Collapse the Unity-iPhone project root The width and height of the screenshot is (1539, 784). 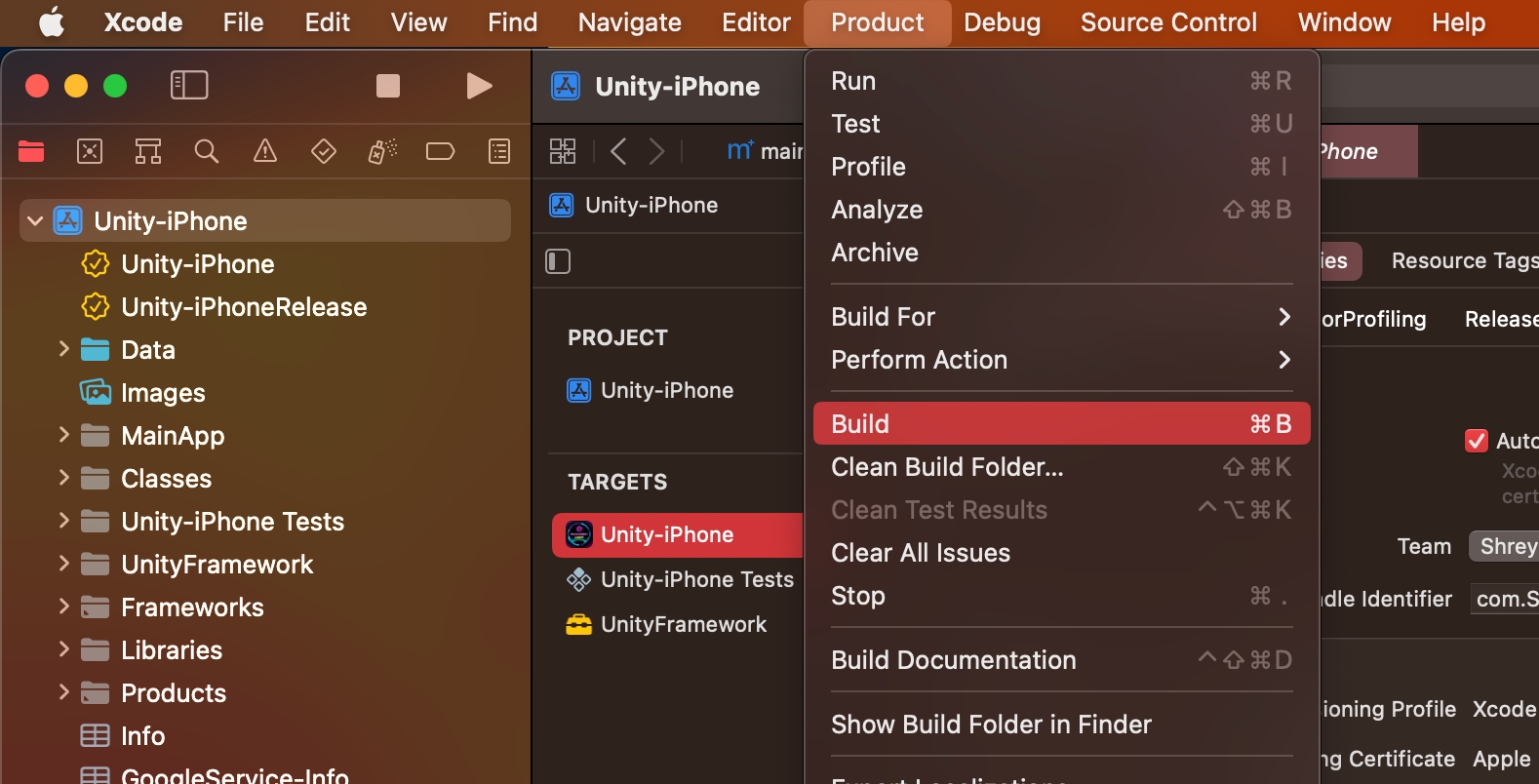click(x=35, y=221)
